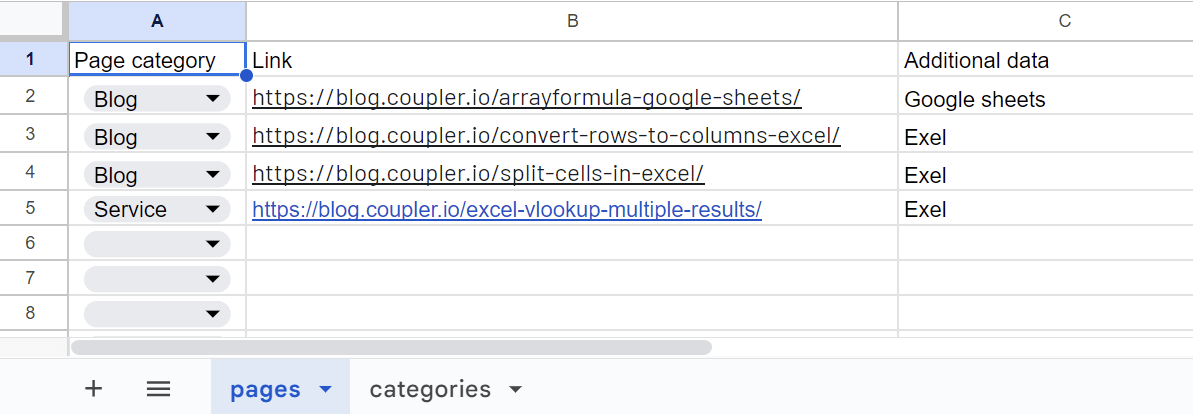Open the categories tab dropdown arrow
Viewport: 1193px width, 414px height.
tap(515, 390)
